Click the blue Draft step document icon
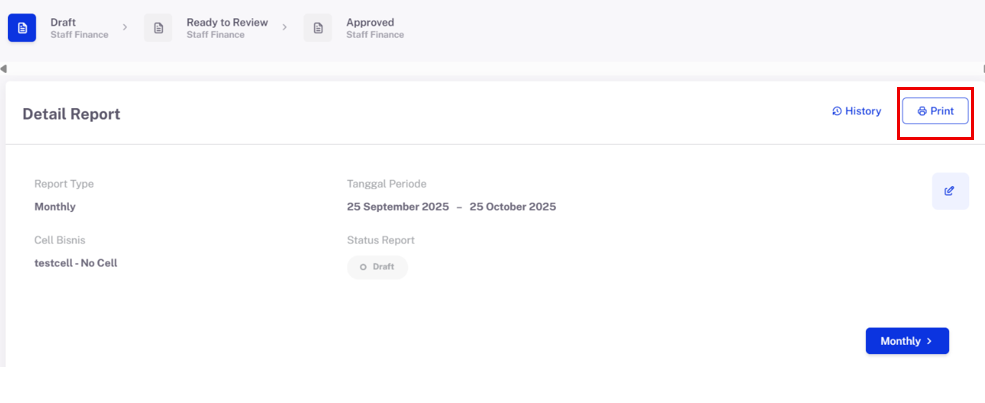 22,28
